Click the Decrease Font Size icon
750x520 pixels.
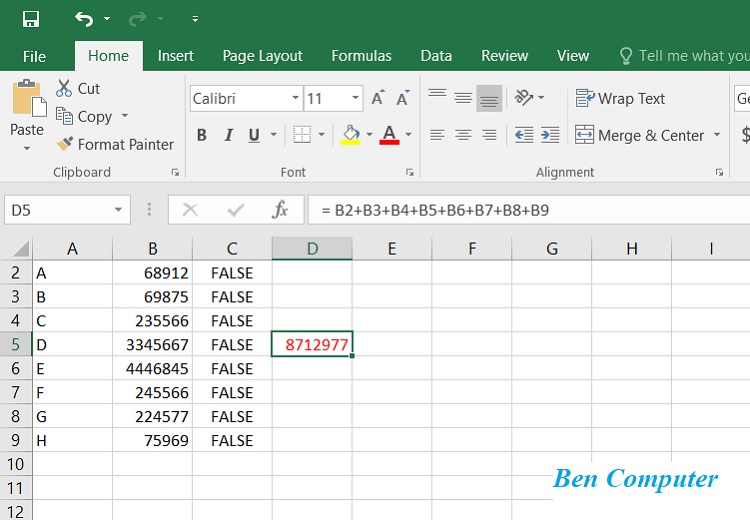(x=403, y=98)
